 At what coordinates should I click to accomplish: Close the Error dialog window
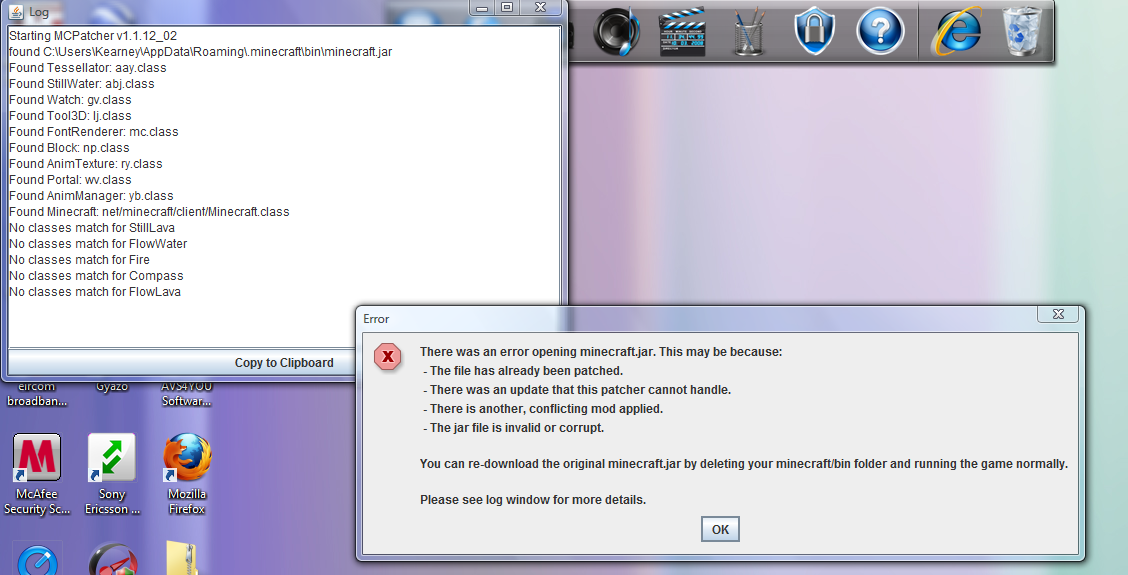point(1058,314)
